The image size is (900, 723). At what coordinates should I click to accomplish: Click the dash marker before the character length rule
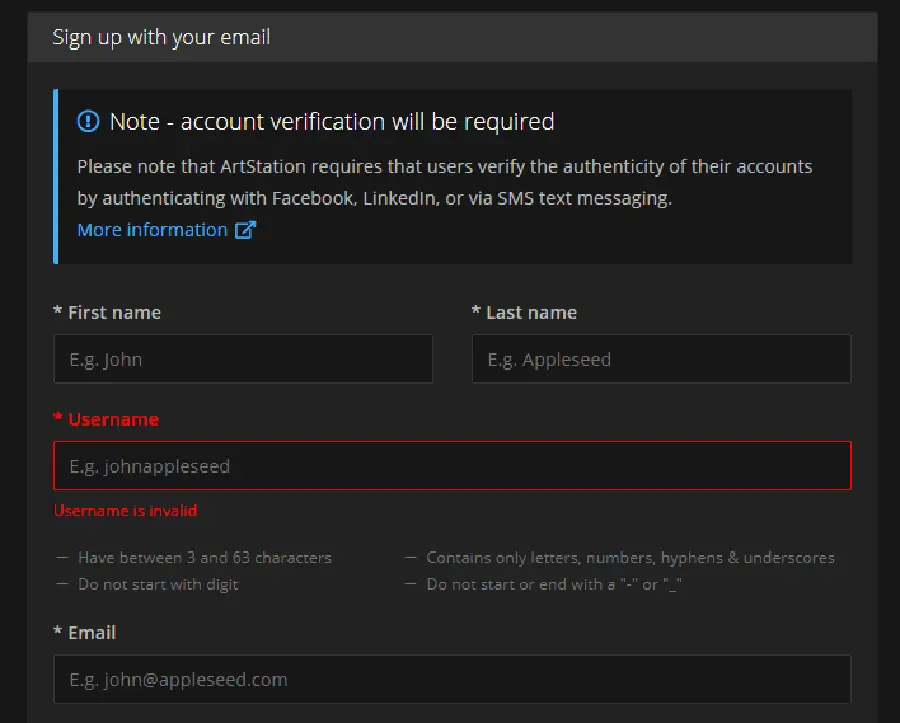(x=62, y=558)
